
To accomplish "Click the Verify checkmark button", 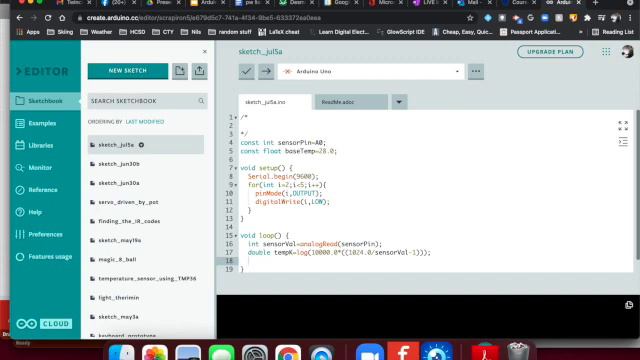I will pyautogui.click(x=246, y=71).
